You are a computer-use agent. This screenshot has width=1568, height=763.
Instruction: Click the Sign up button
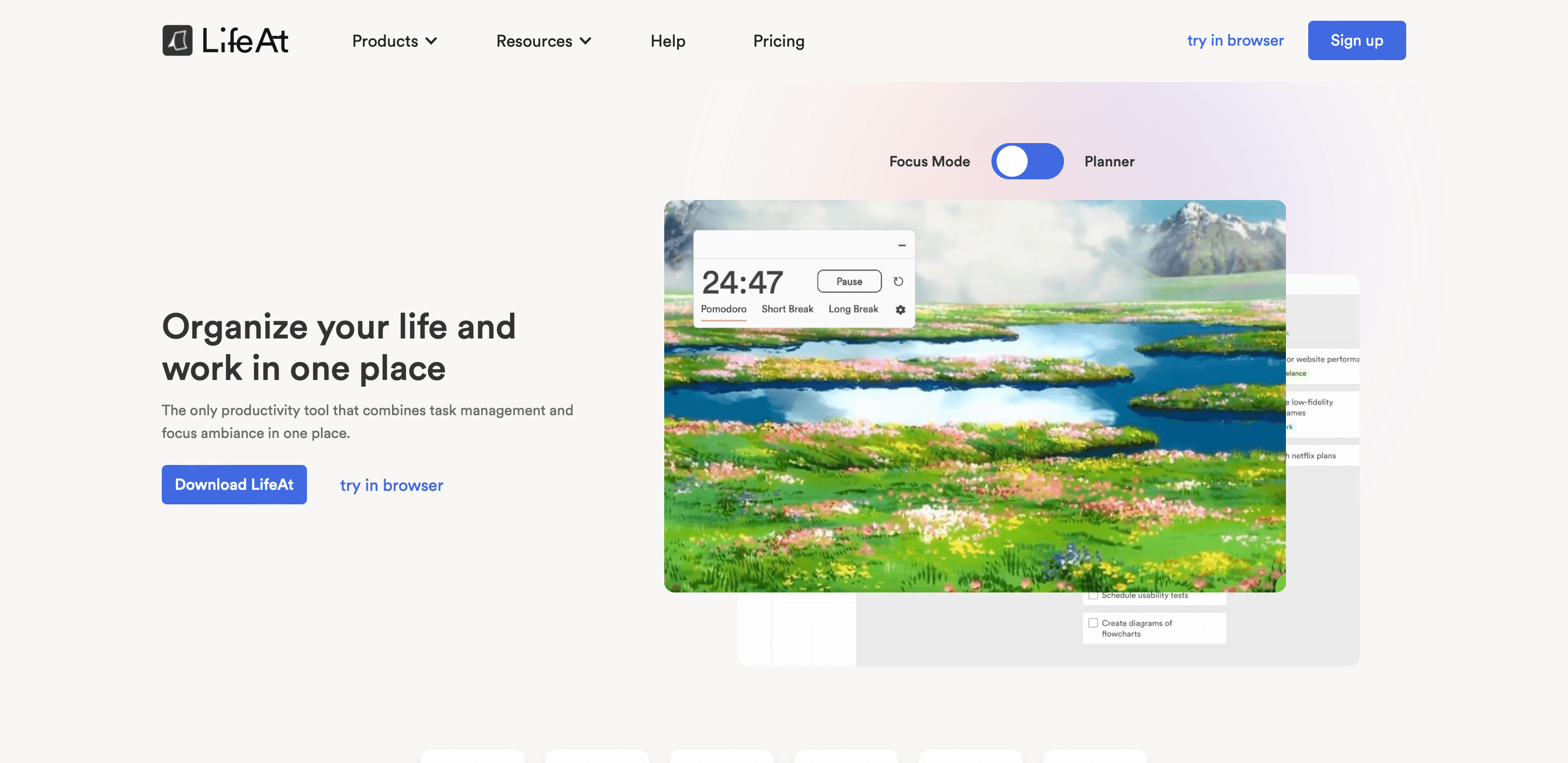pos(1356,41)
